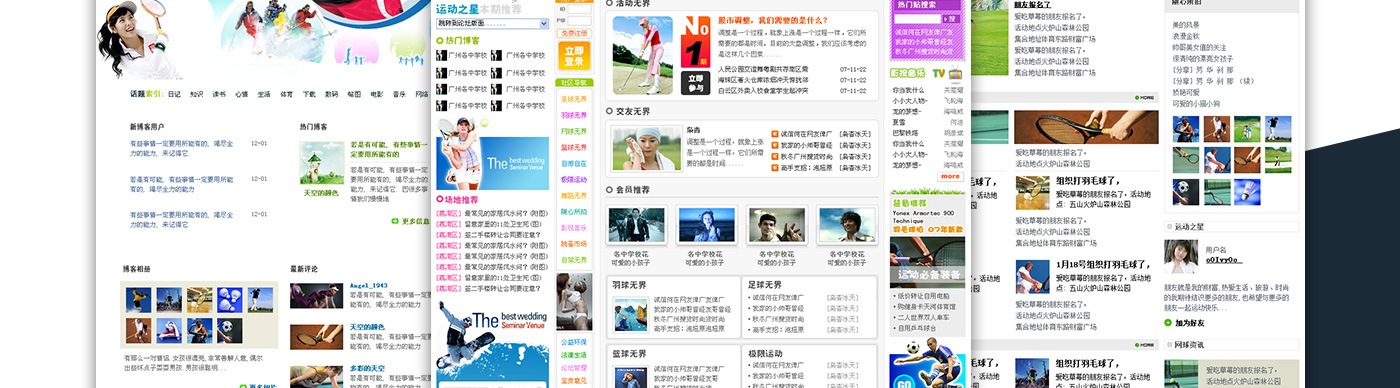
Task: Open the 音乐 topic in 话题索引
Action: pos(399,94)
